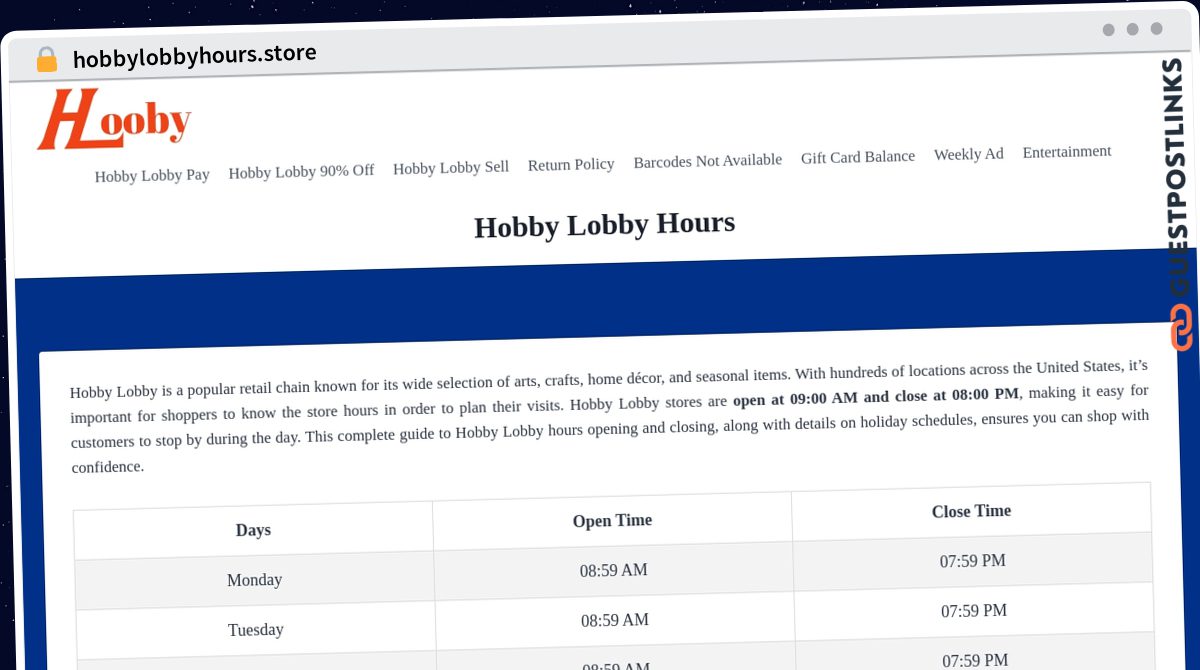Click the Close Time column header
1200x670 pixels.
[x=971, y=511]
